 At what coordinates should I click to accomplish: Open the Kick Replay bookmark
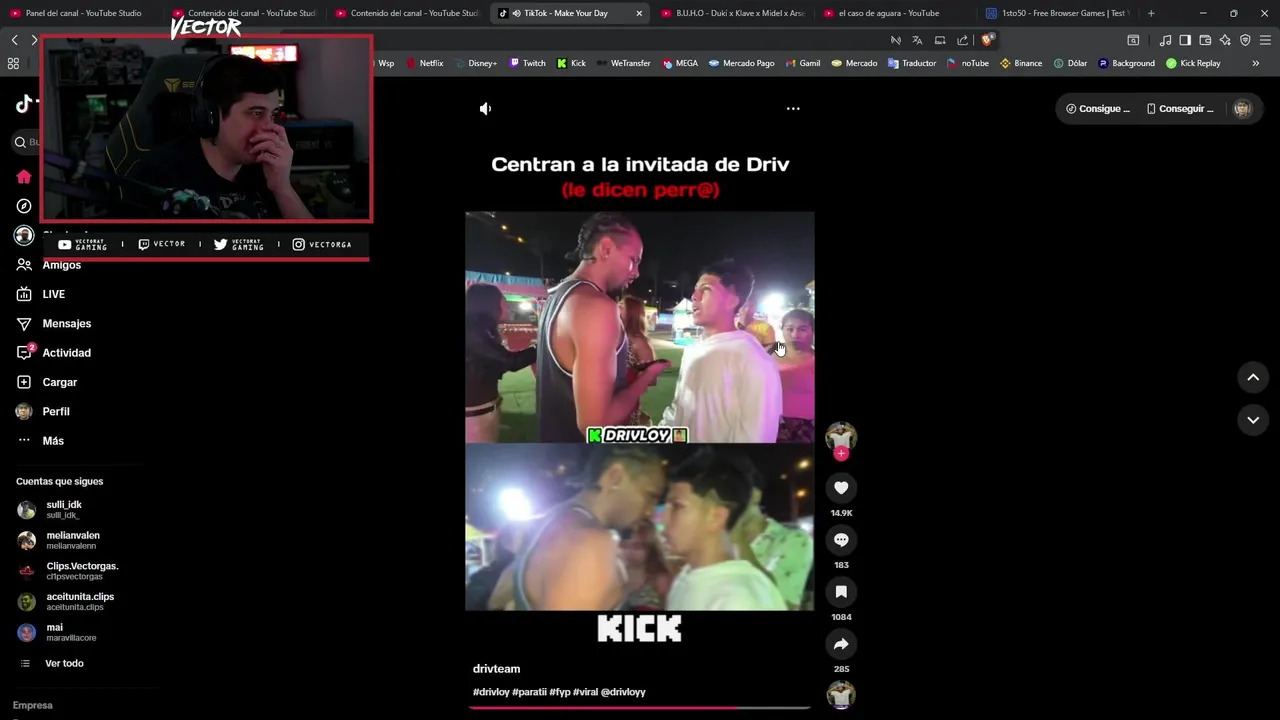tap(1193, 63)
